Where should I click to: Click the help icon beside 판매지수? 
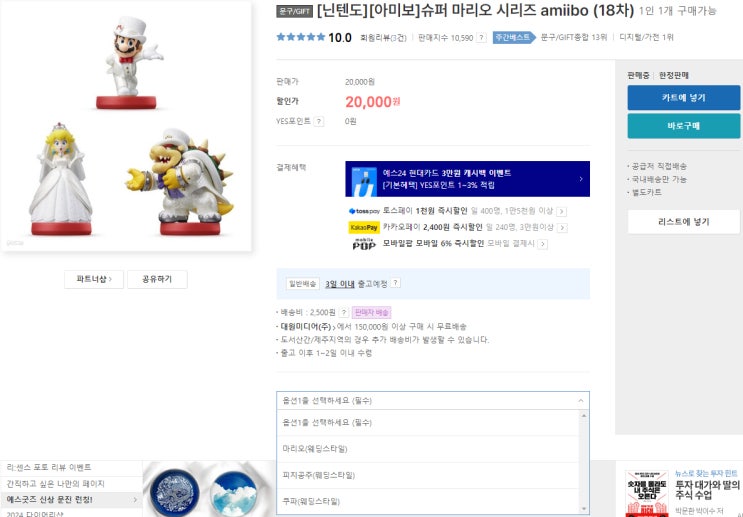click(x=481, y=38)
